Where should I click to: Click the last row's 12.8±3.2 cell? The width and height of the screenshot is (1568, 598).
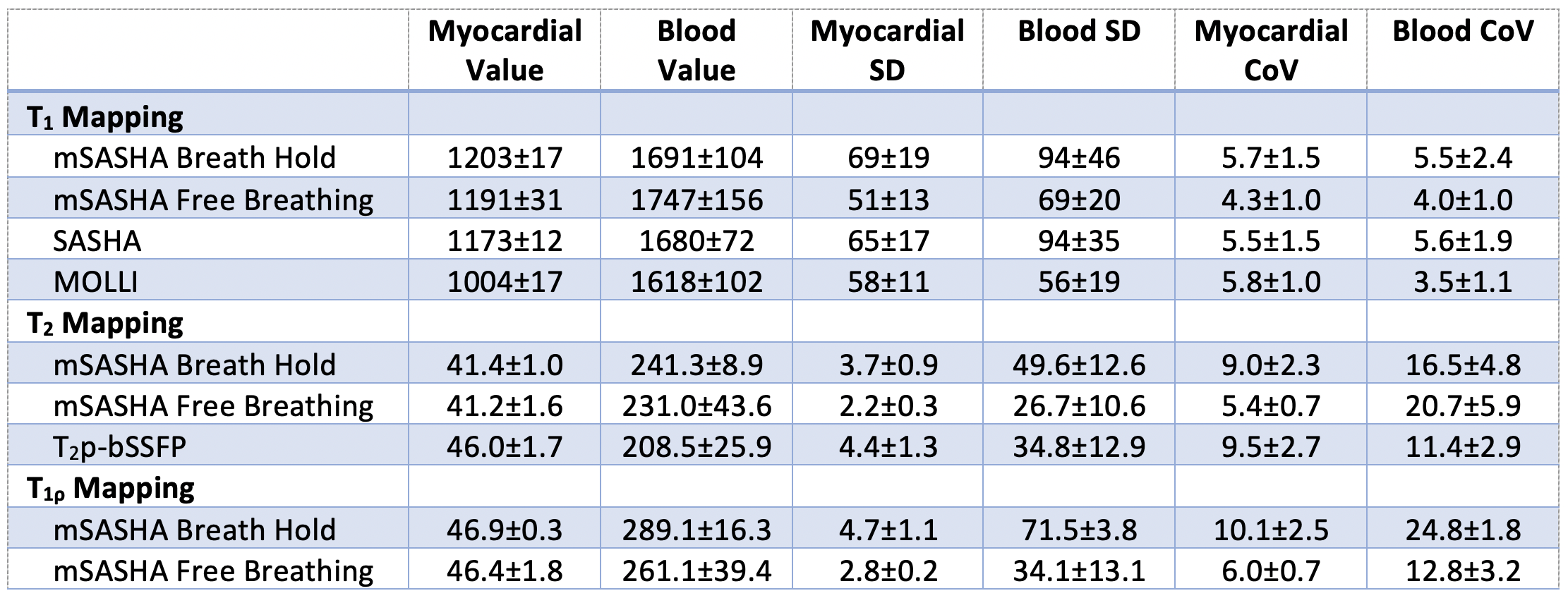1462,570
